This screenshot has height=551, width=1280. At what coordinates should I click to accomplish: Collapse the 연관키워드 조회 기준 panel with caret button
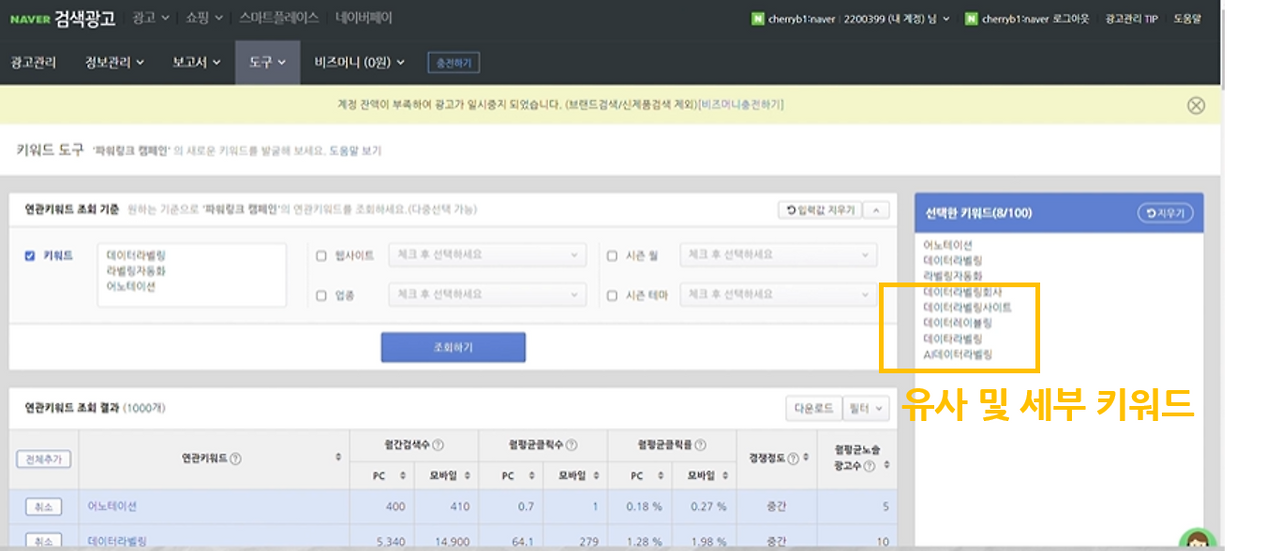pyautogui.click(x=876, y=210)
